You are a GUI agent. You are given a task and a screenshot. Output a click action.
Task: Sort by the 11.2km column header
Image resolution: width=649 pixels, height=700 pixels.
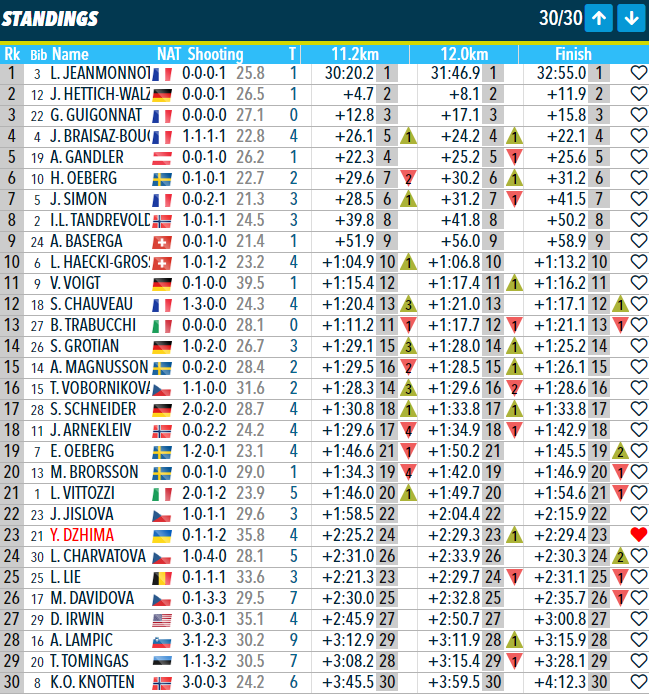coord(354,54)
